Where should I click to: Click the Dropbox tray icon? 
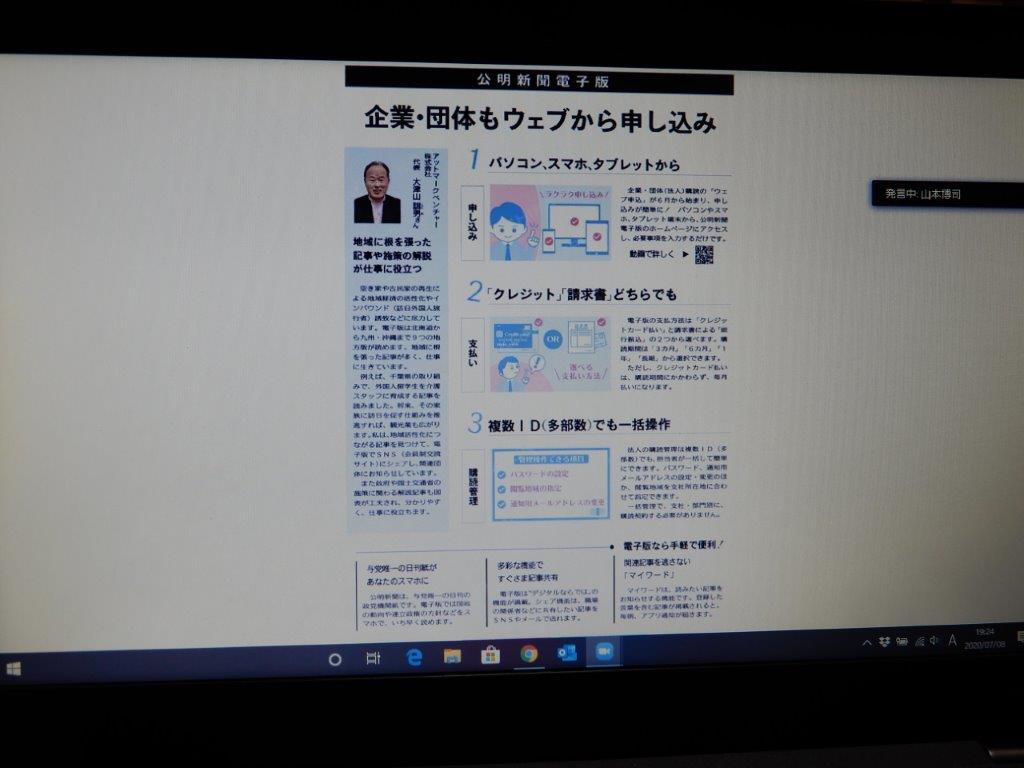(x=884, y=643)
